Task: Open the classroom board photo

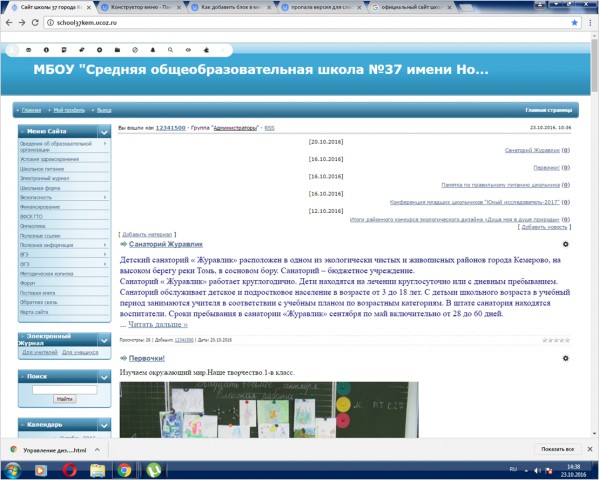Action: pyautogui.click(x=269, y=410)
